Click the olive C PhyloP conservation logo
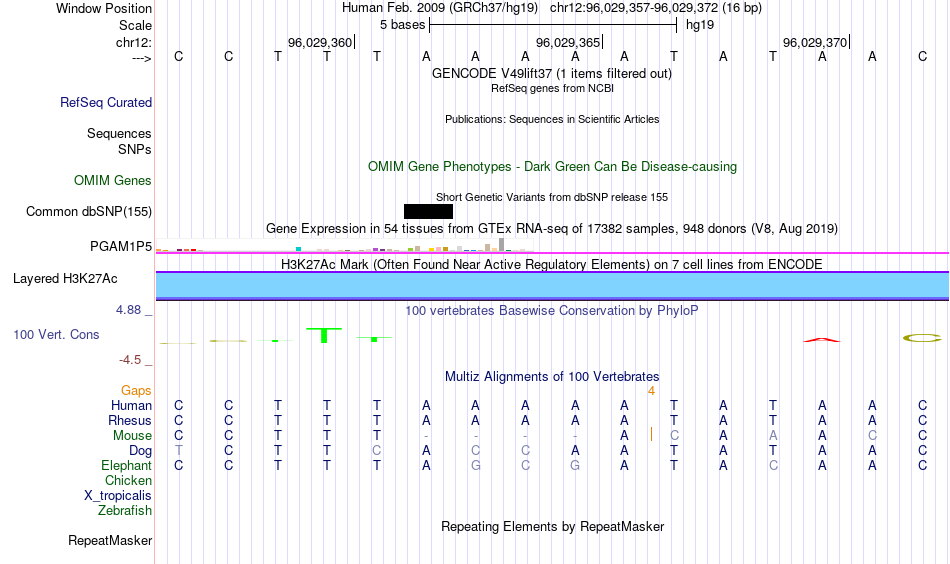Screen dimensions: 950x564 pos(922,338)
